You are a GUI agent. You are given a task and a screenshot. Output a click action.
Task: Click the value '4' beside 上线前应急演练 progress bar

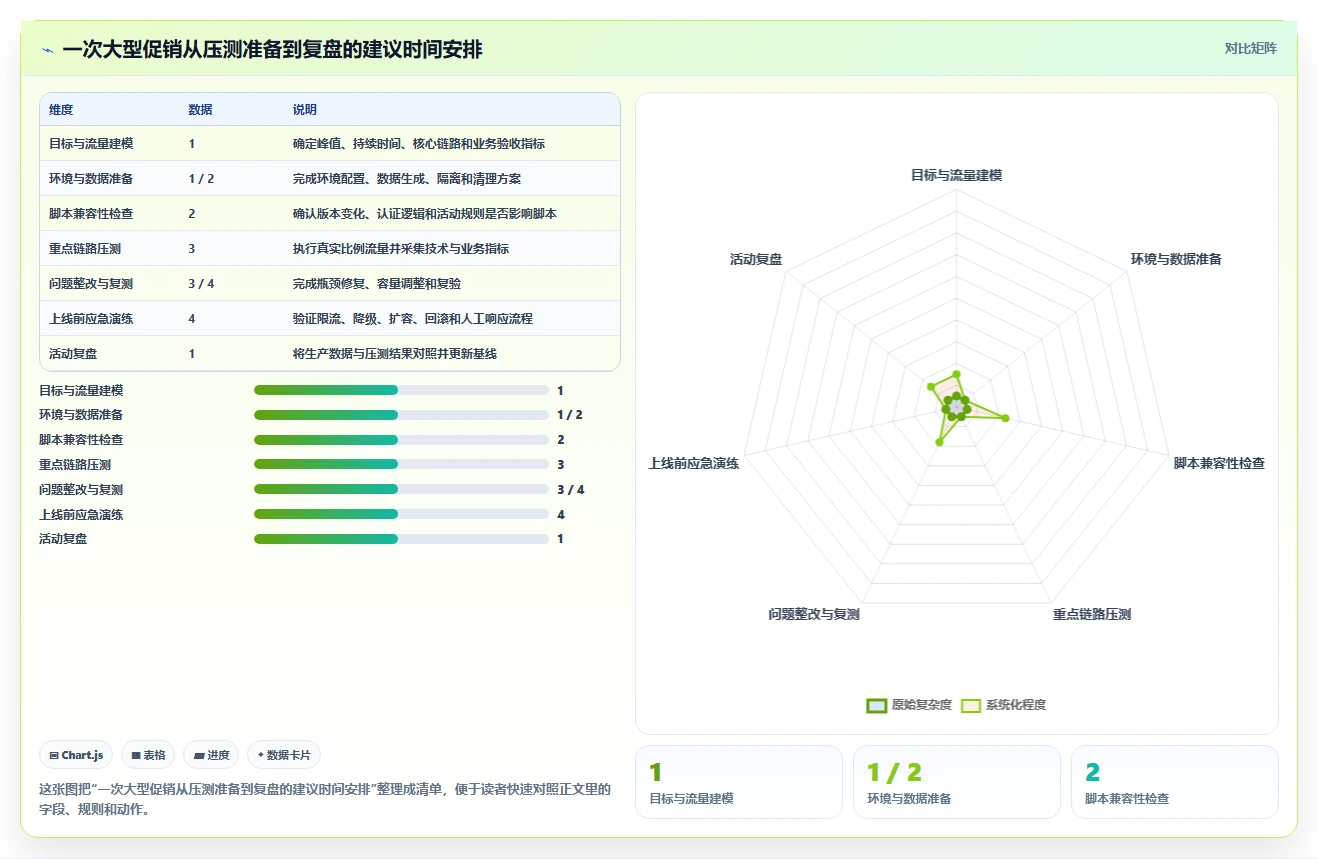(x=561, y=514)
